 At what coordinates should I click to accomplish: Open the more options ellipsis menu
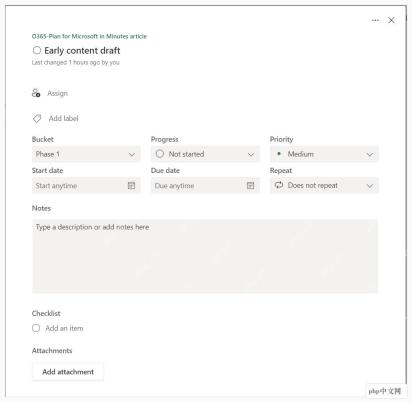[x=375, y=20]
